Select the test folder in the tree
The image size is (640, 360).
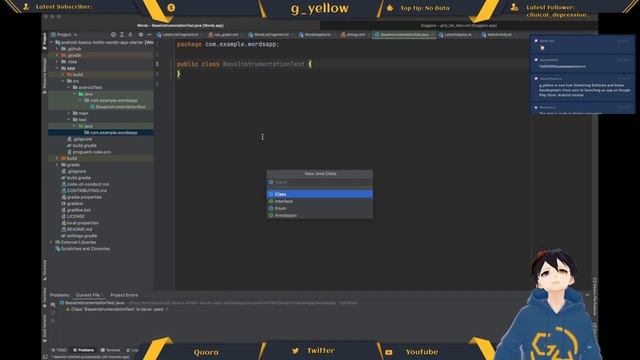coord(80,120)
